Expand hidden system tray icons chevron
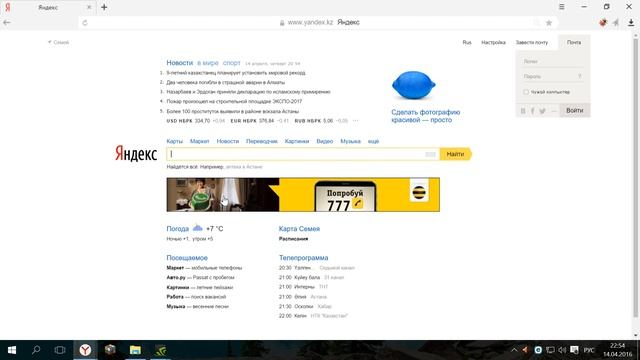640x360 pixels. pyautogui.click(x=514, y=350)
